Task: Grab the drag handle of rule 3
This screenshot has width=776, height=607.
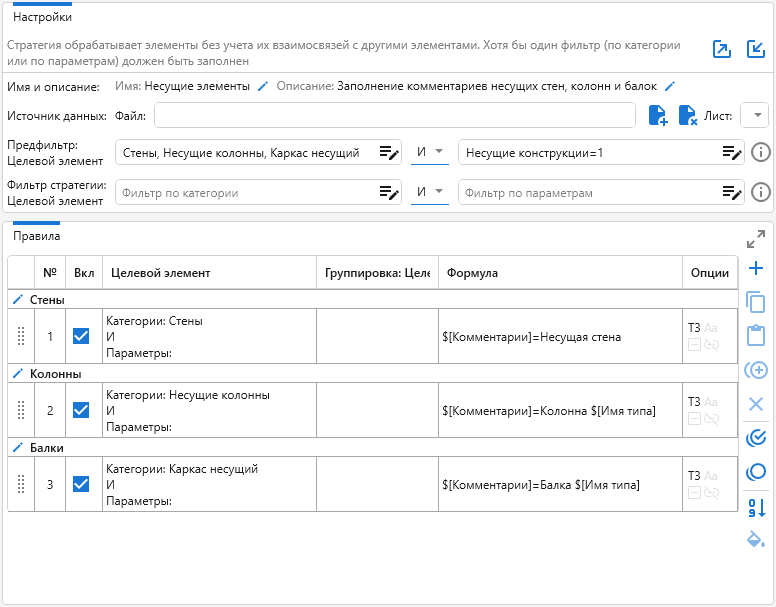Action: 21,484
